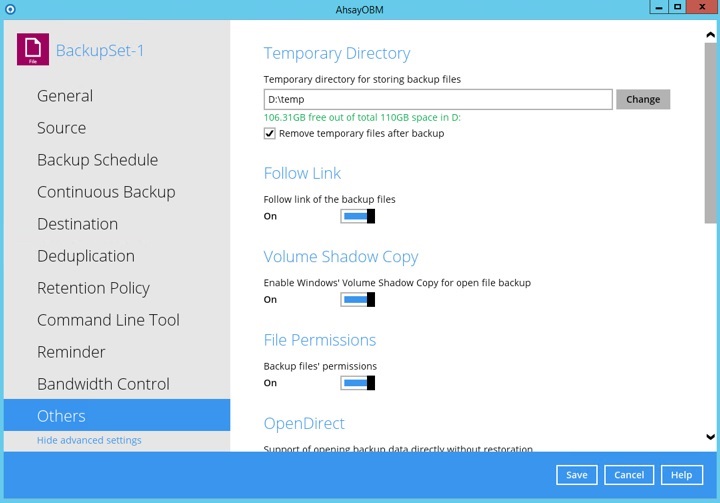
Task: Click the AhsayOBM title bar app icon
Action: (x=9, y=7)
